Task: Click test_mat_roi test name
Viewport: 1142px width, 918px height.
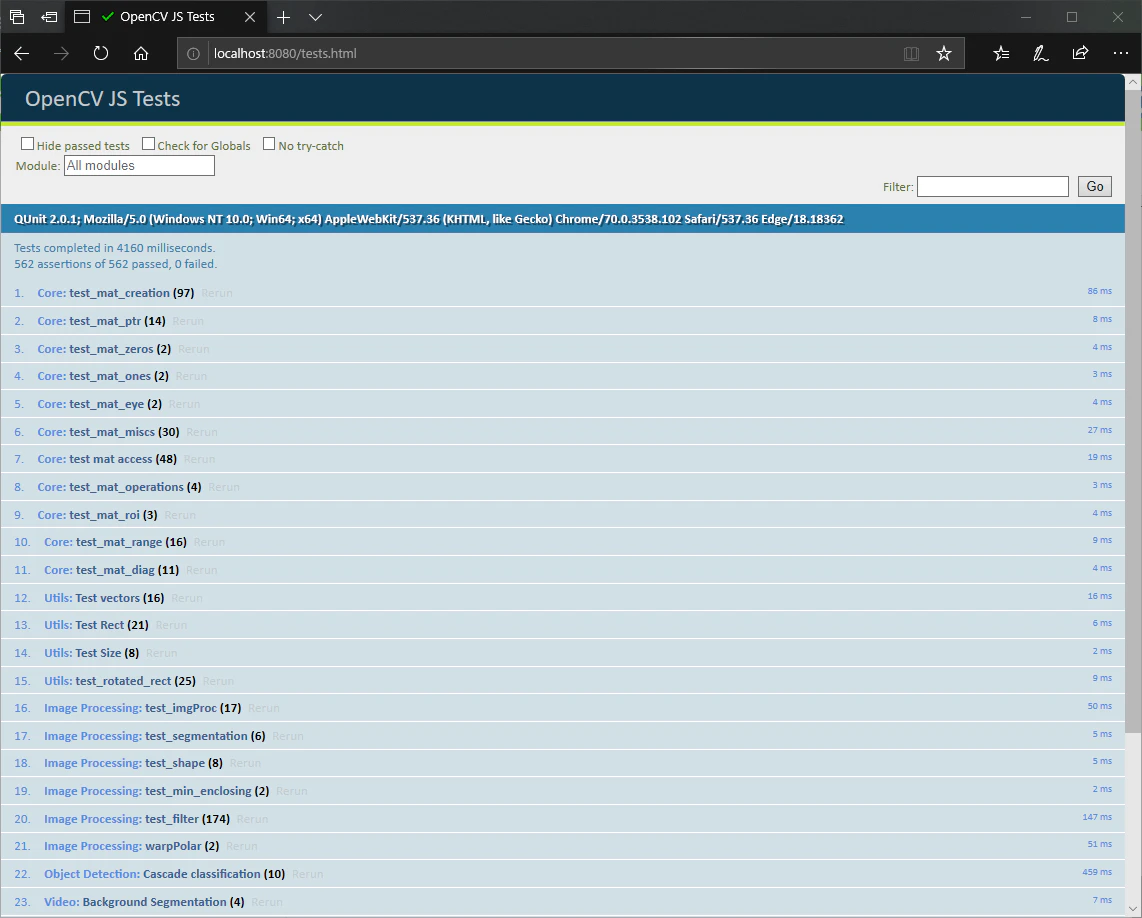Action: tap(104, 515)
